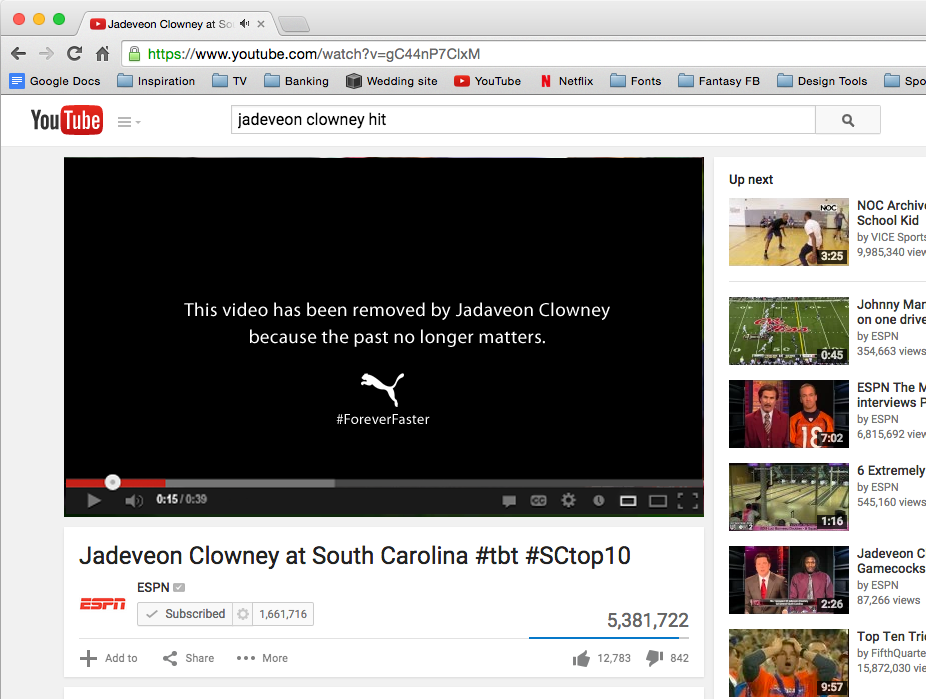Click the #ForeverFaster hashtag text

point(383,420)
